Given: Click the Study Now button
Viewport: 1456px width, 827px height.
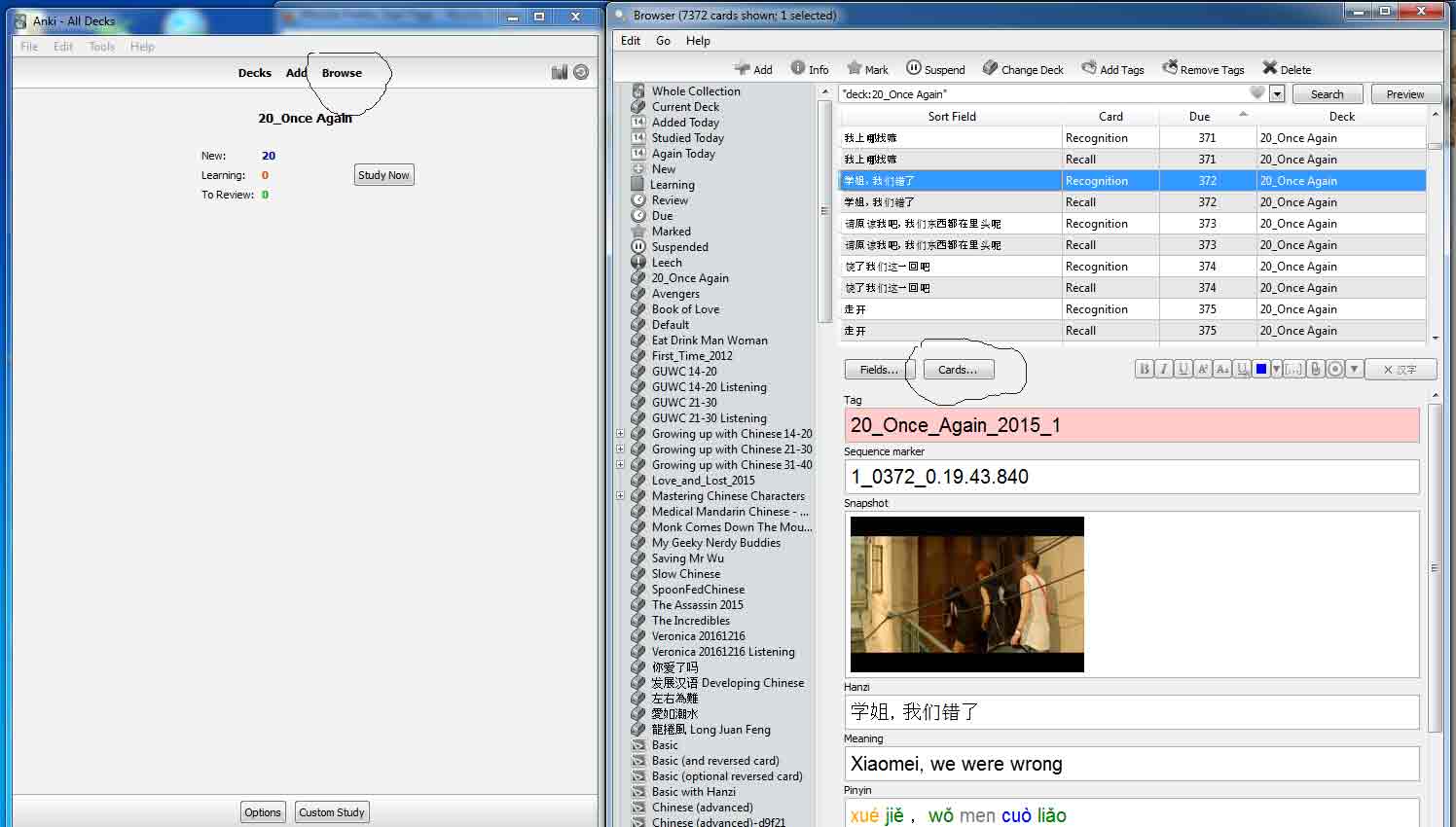Looking at the screenshot, I should (383, 175).
